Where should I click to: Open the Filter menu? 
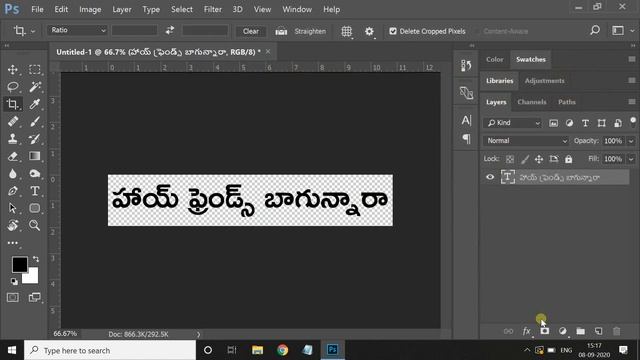(213, 9)
